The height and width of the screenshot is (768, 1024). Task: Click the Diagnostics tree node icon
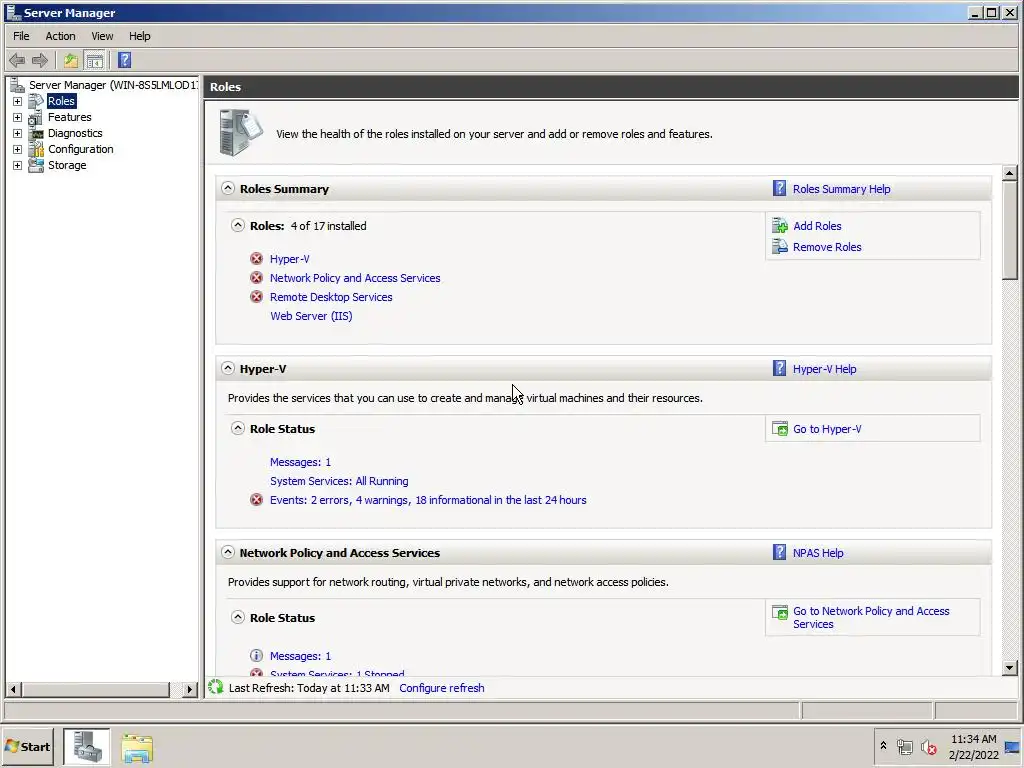click(36, 133)
